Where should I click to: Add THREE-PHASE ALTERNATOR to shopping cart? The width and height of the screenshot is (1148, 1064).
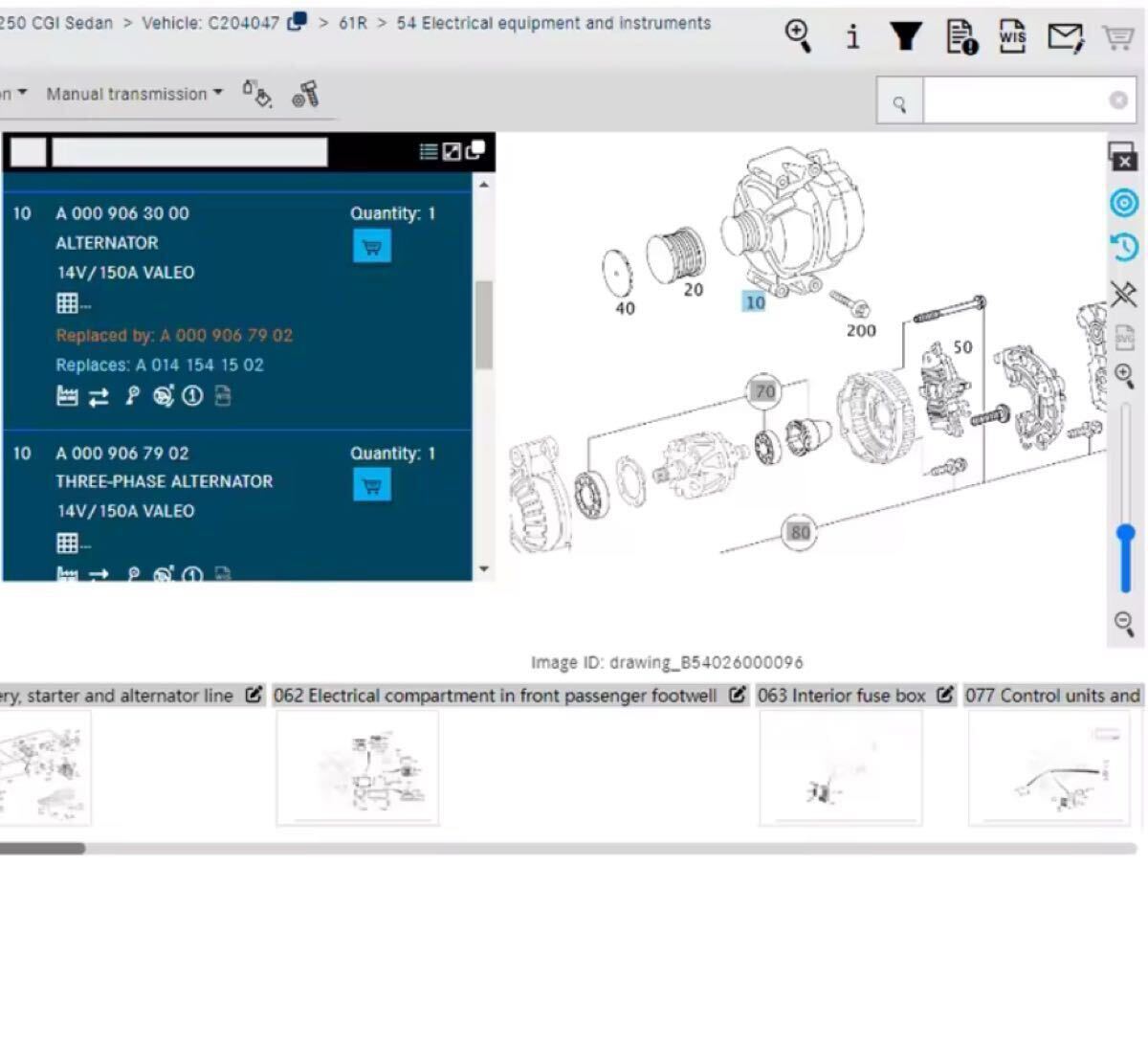(372, 485)
